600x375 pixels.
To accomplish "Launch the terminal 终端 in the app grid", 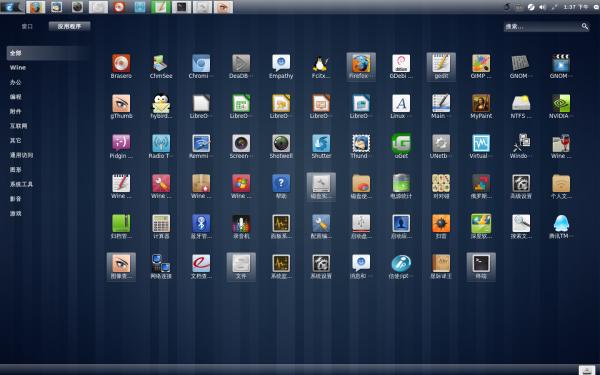I will (x=481, y=266).
